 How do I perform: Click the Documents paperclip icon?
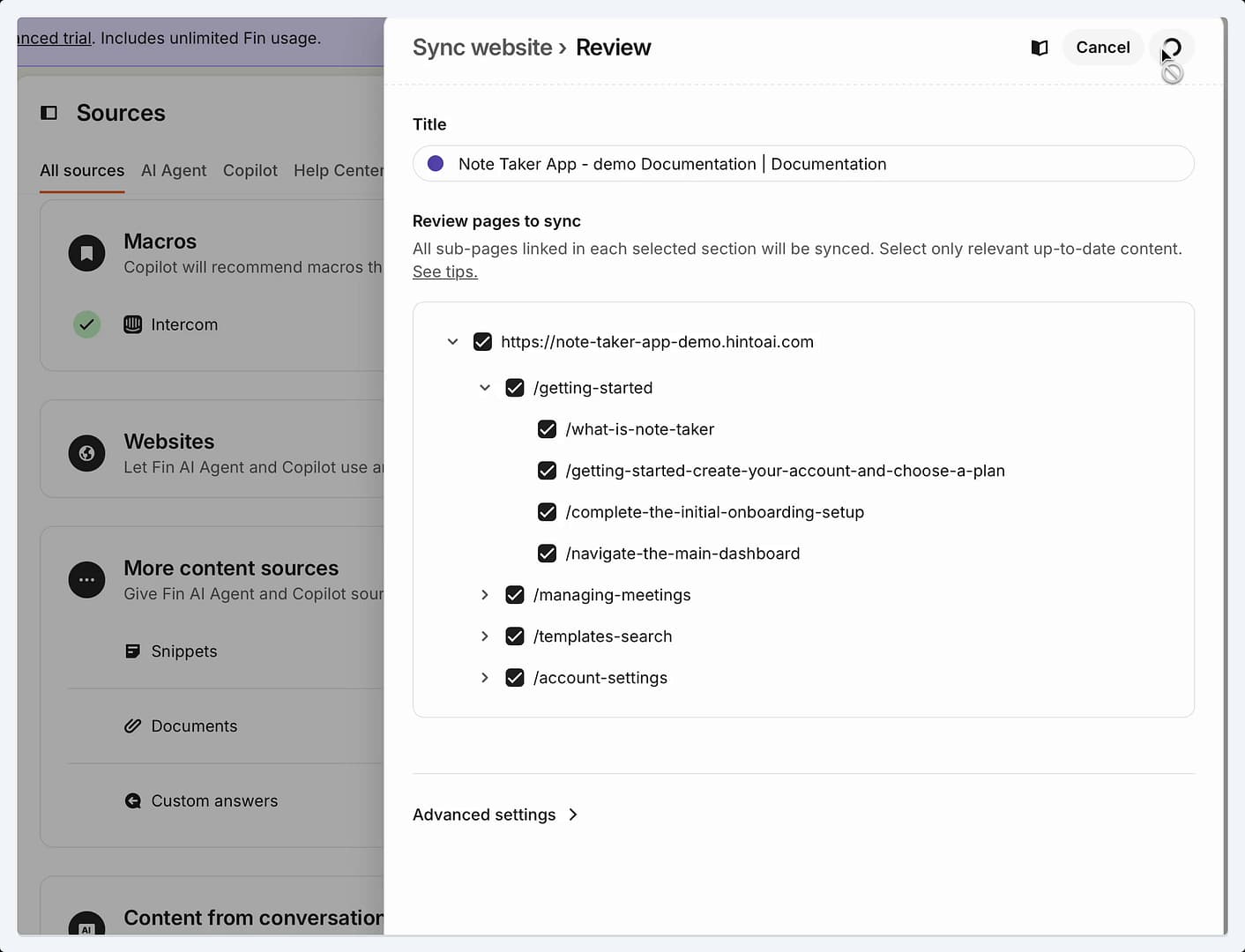point(133,726)
